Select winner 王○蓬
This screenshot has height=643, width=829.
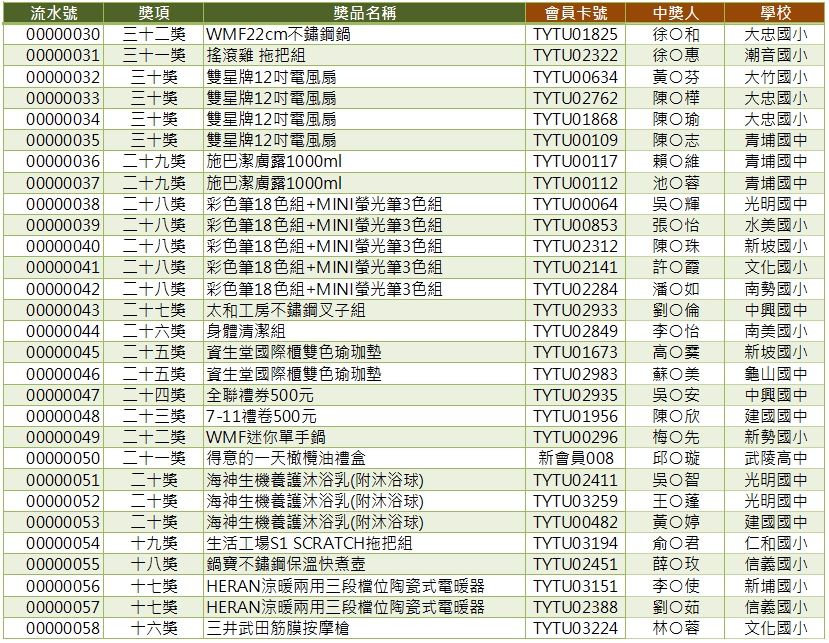click(x=676, y=501)
